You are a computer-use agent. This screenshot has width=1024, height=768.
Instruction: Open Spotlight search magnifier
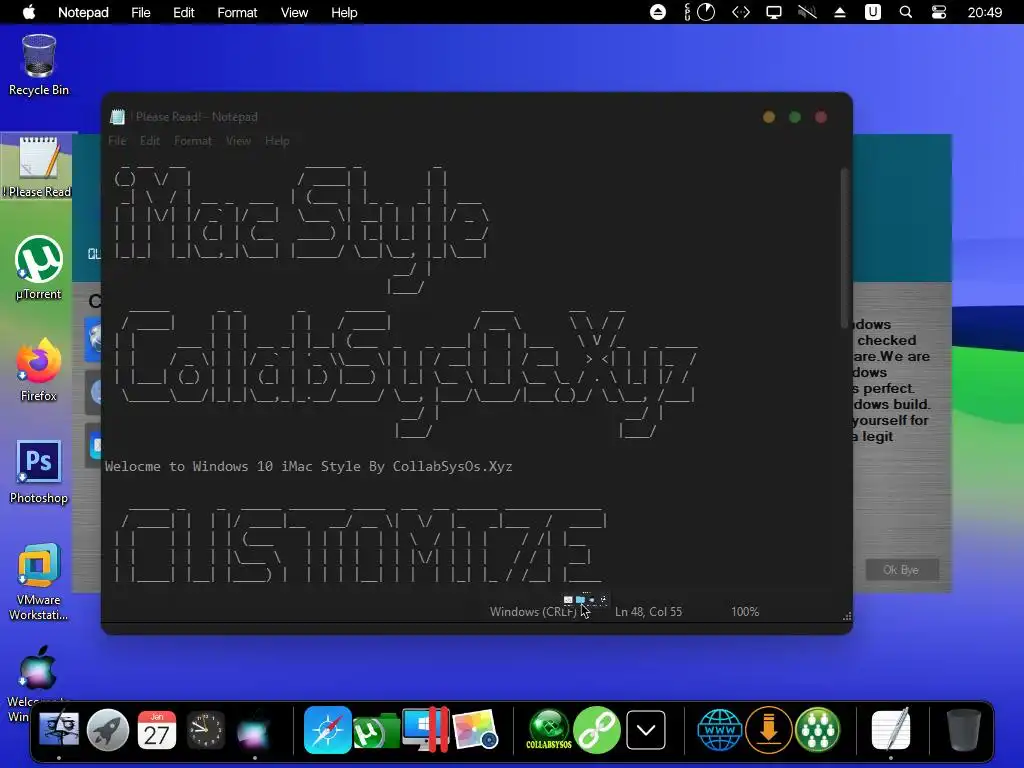(906, 12)
